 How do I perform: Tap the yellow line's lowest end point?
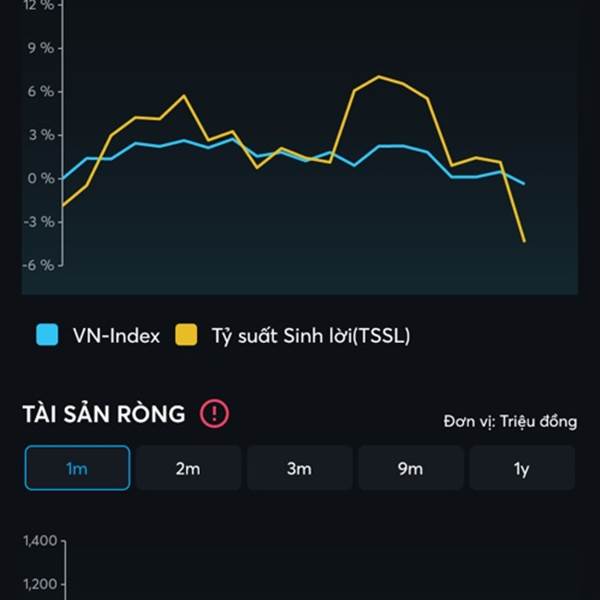524,241
